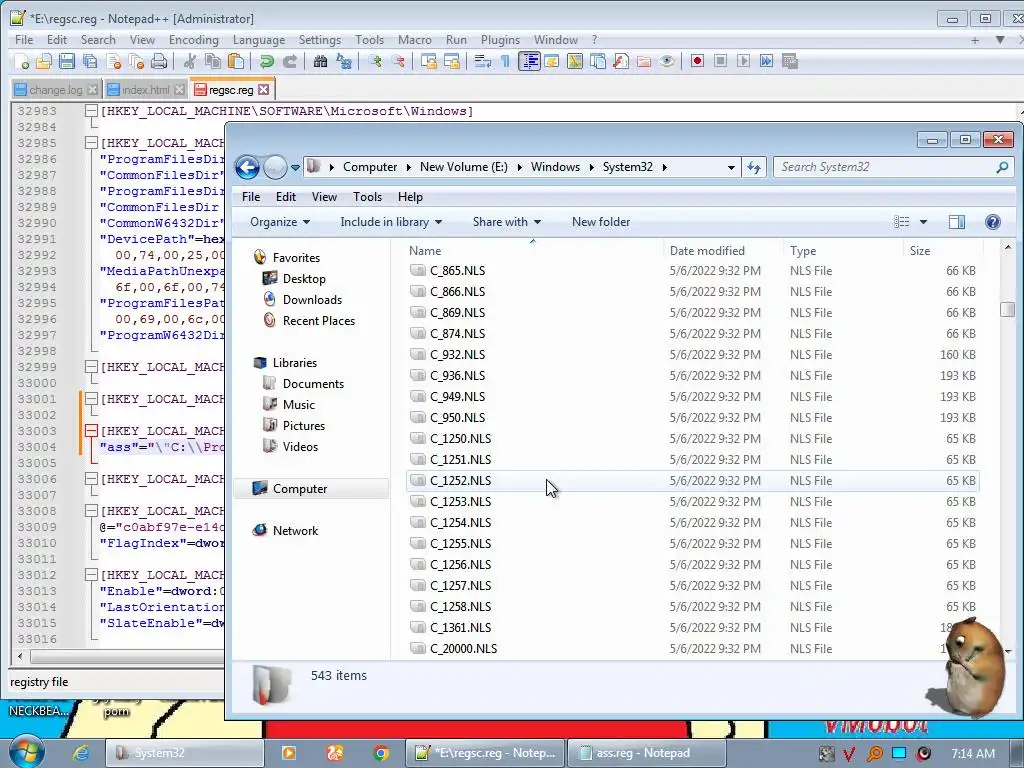Image resolution: width=1024 pixels, height=768 pixels.
Task: Open the Plugins menu in Notepad++
Action: 500,40
